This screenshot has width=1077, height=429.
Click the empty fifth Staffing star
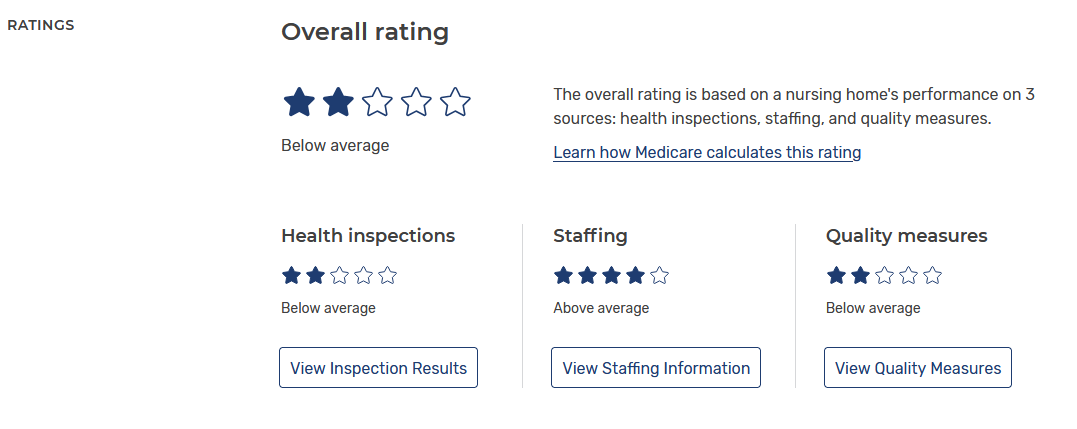659,275
